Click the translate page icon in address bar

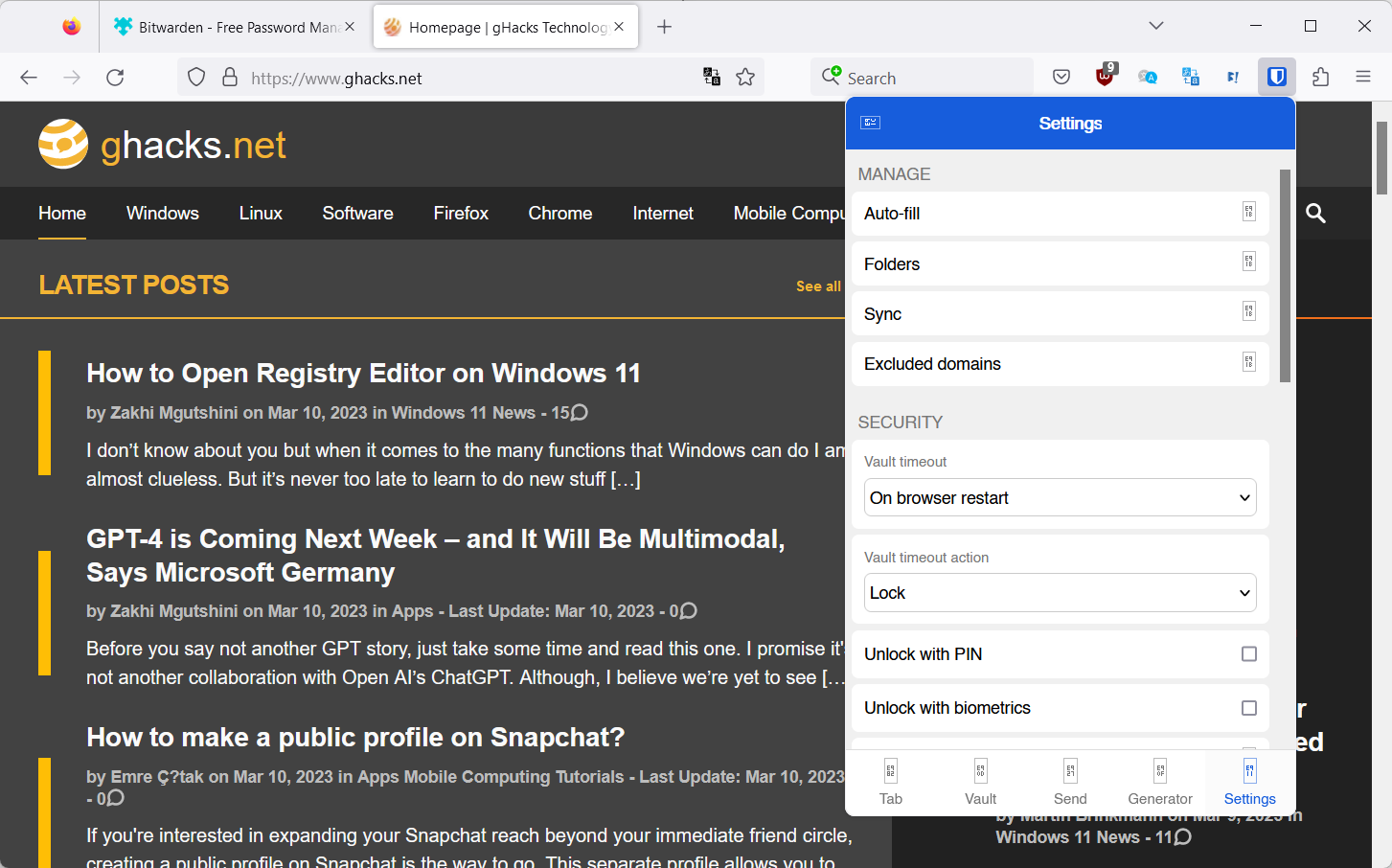712,78
